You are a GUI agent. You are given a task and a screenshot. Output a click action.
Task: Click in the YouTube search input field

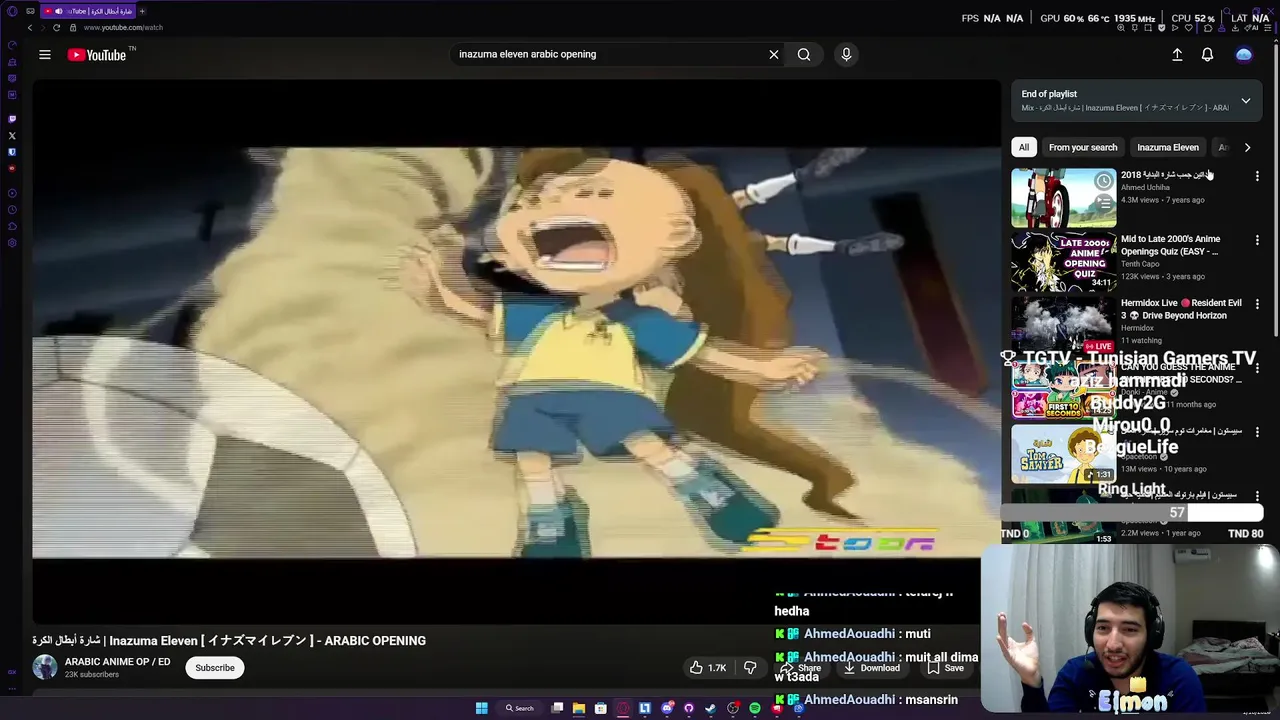(610, 55)
